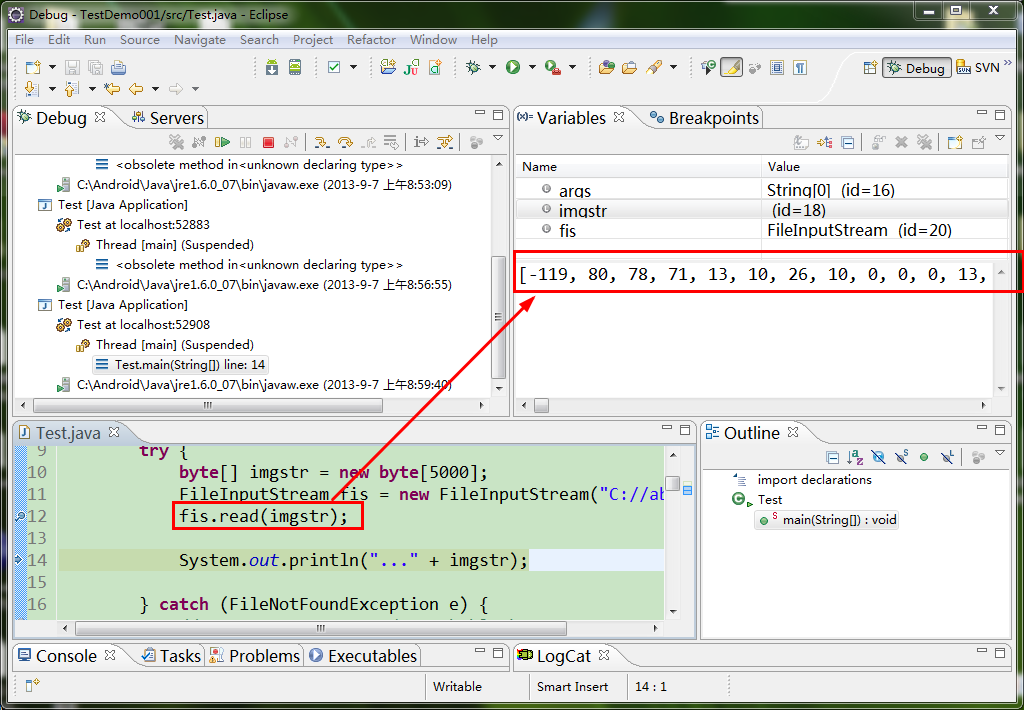Click the Debug view vertical scrollbar thumb
Image resolution: width=1024 pixels, height=710 pixels.
pyautogui.click(x=499, y=317)
